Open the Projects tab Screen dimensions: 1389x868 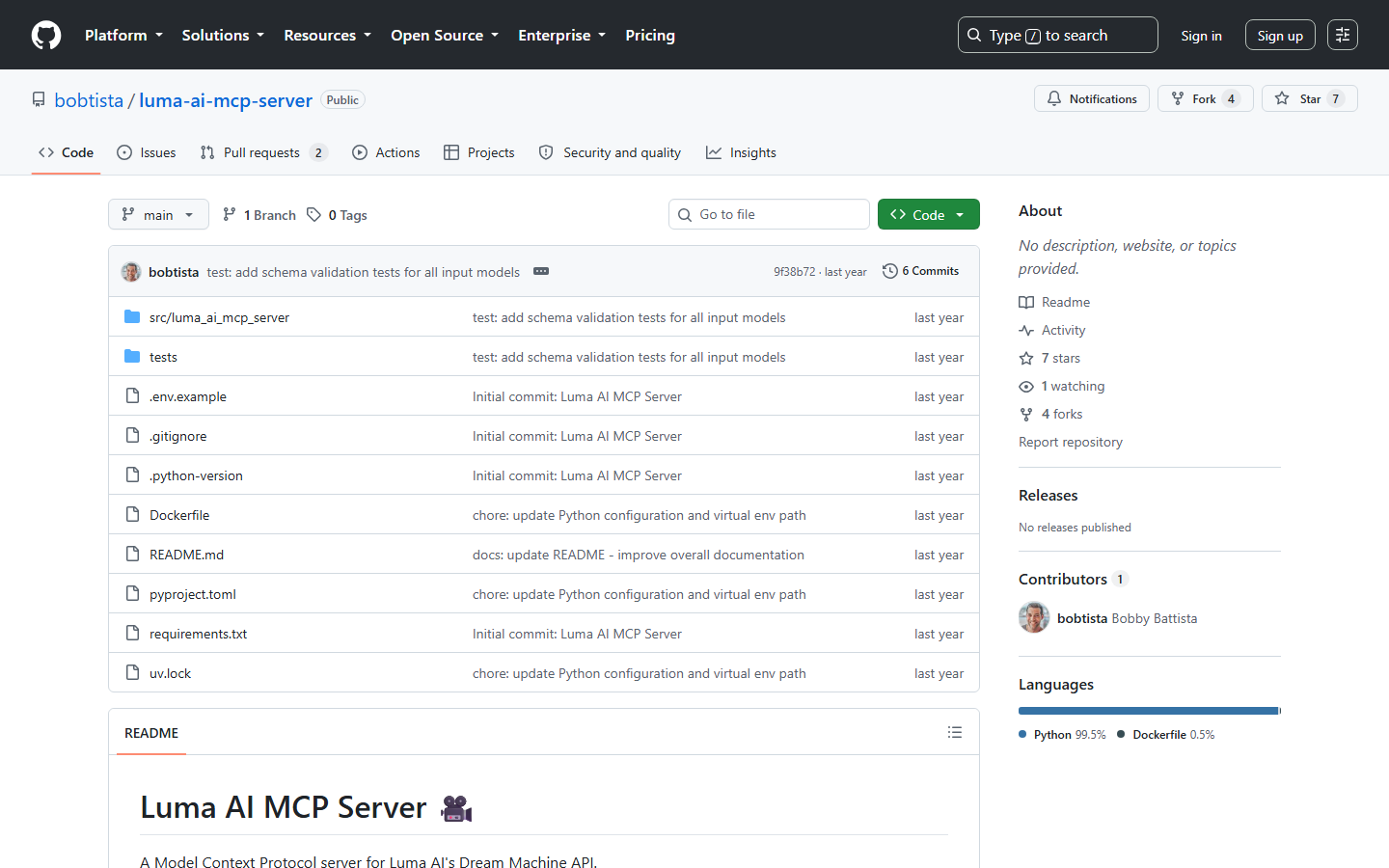479,152
